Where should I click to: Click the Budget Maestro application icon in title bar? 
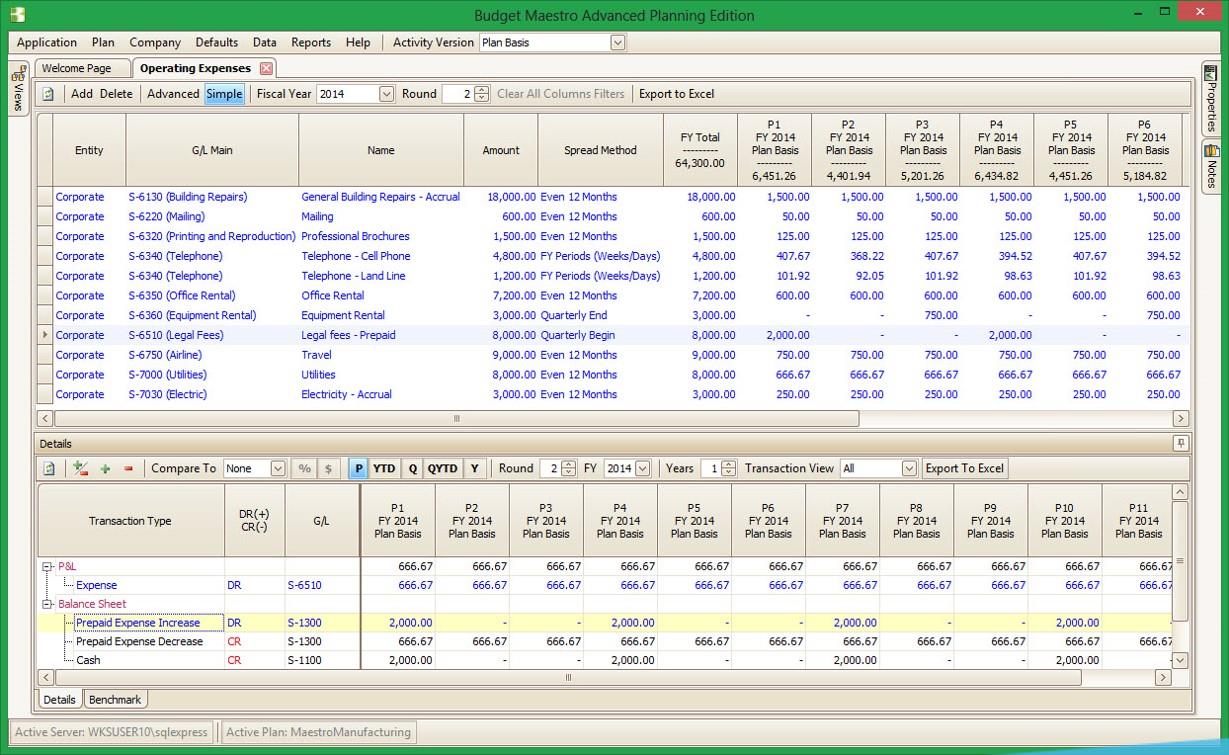tap(16, 14)
